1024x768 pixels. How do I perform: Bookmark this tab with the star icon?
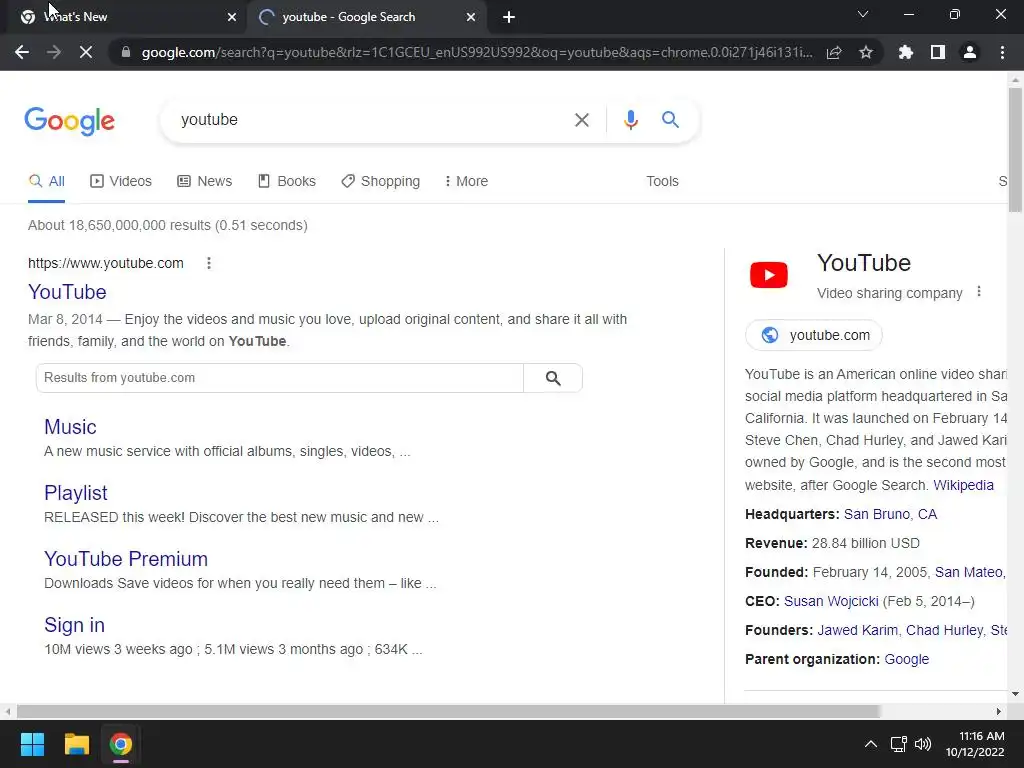click(x=866, y=52)
